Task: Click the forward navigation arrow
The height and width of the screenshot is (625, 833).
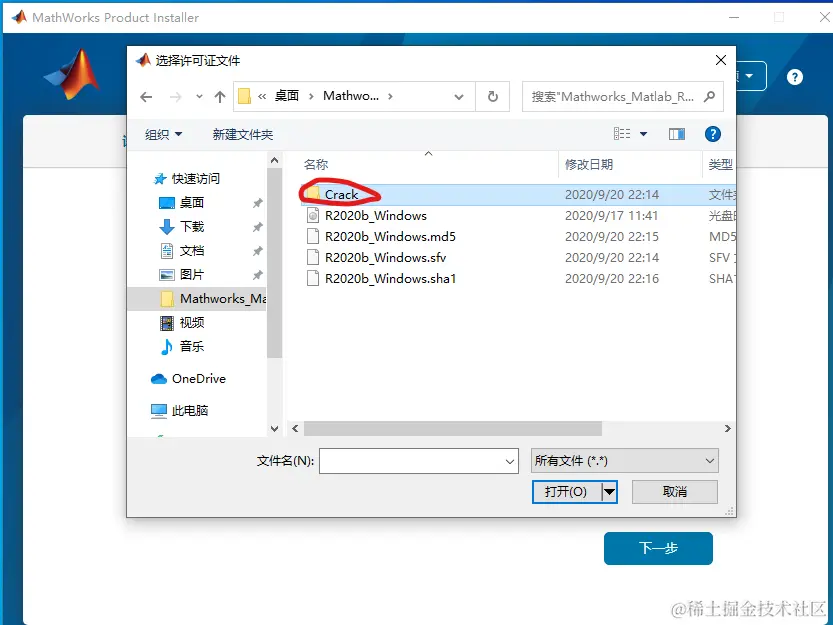Action: pos(175,97)
